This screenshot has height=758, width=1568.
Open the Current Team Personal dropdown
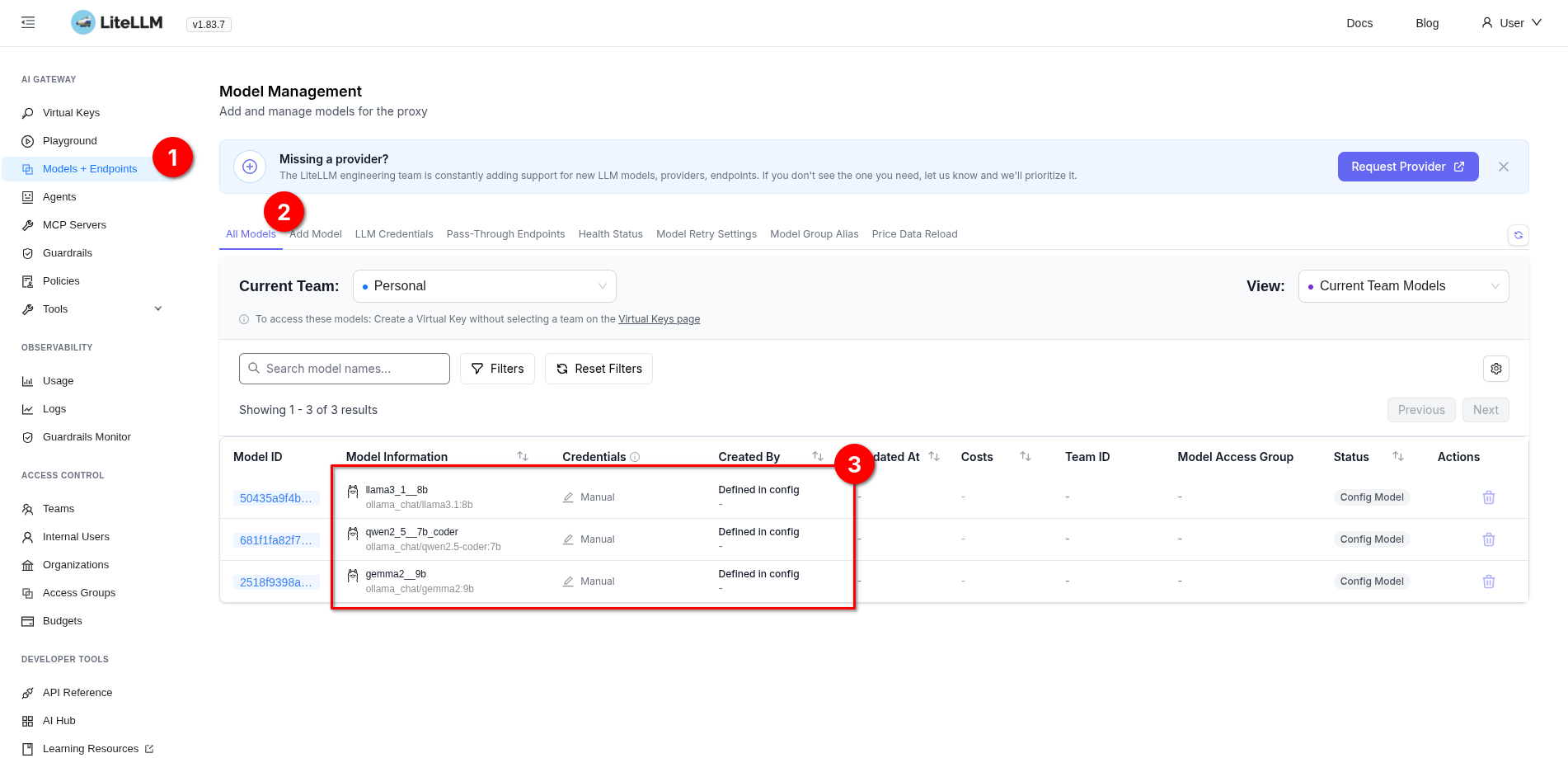tap(485, 286)
